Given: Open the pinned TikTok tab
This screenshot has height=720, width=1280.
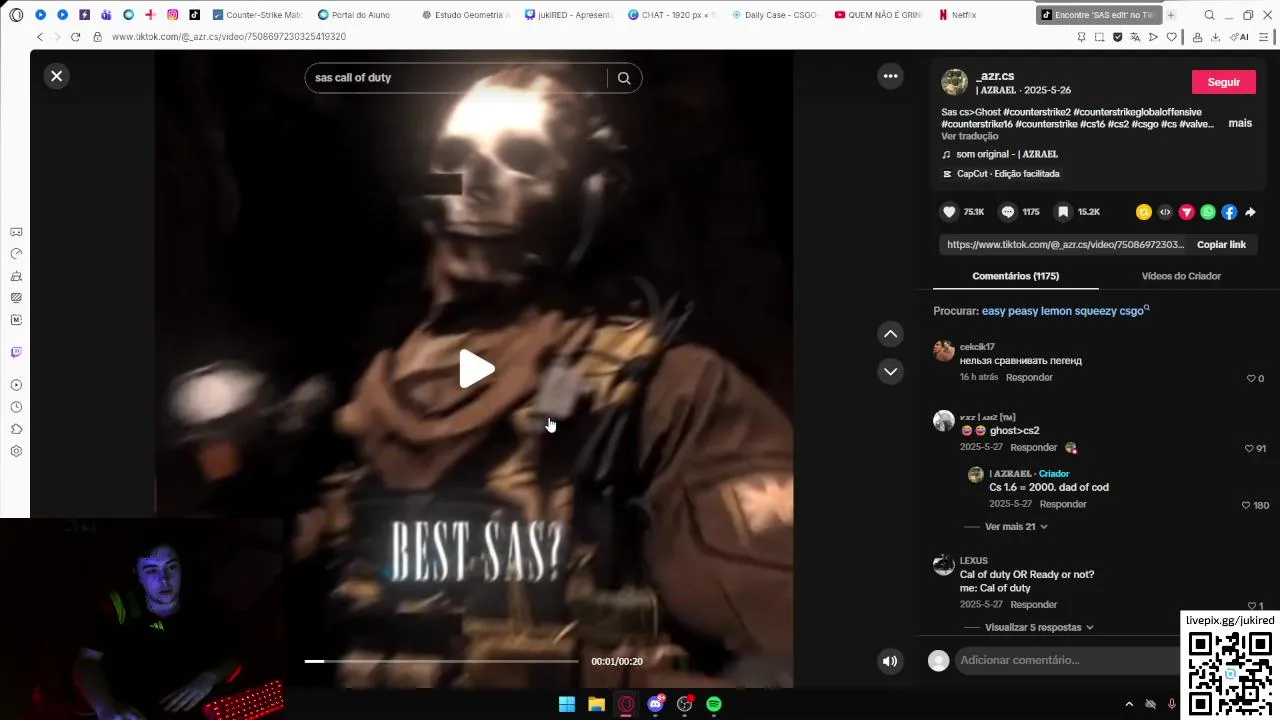Looking at the screenshot, I should 194,15.
